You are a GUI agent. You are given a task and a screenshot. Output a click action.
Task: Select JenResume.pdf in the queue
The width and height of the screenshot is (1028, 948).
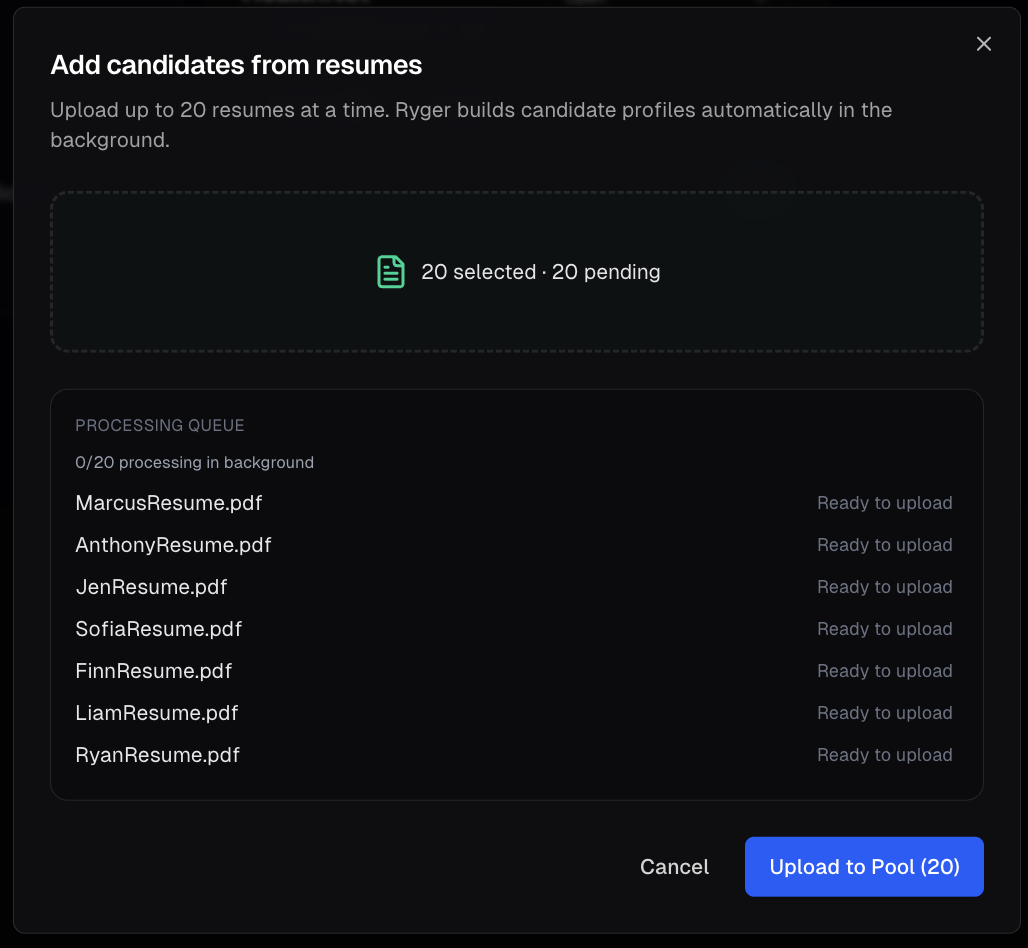click(x=151, y=587)
